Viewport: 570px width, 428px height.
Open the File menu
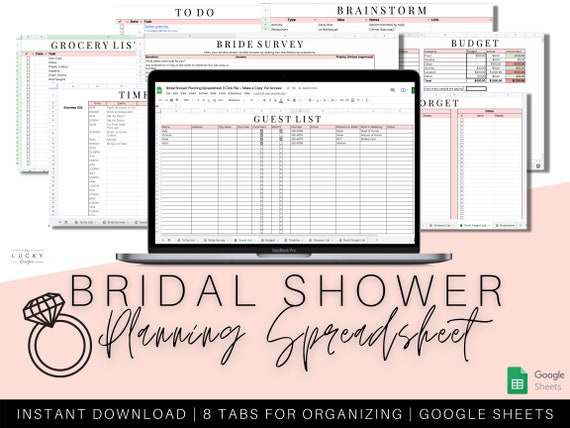coord(168,93)
